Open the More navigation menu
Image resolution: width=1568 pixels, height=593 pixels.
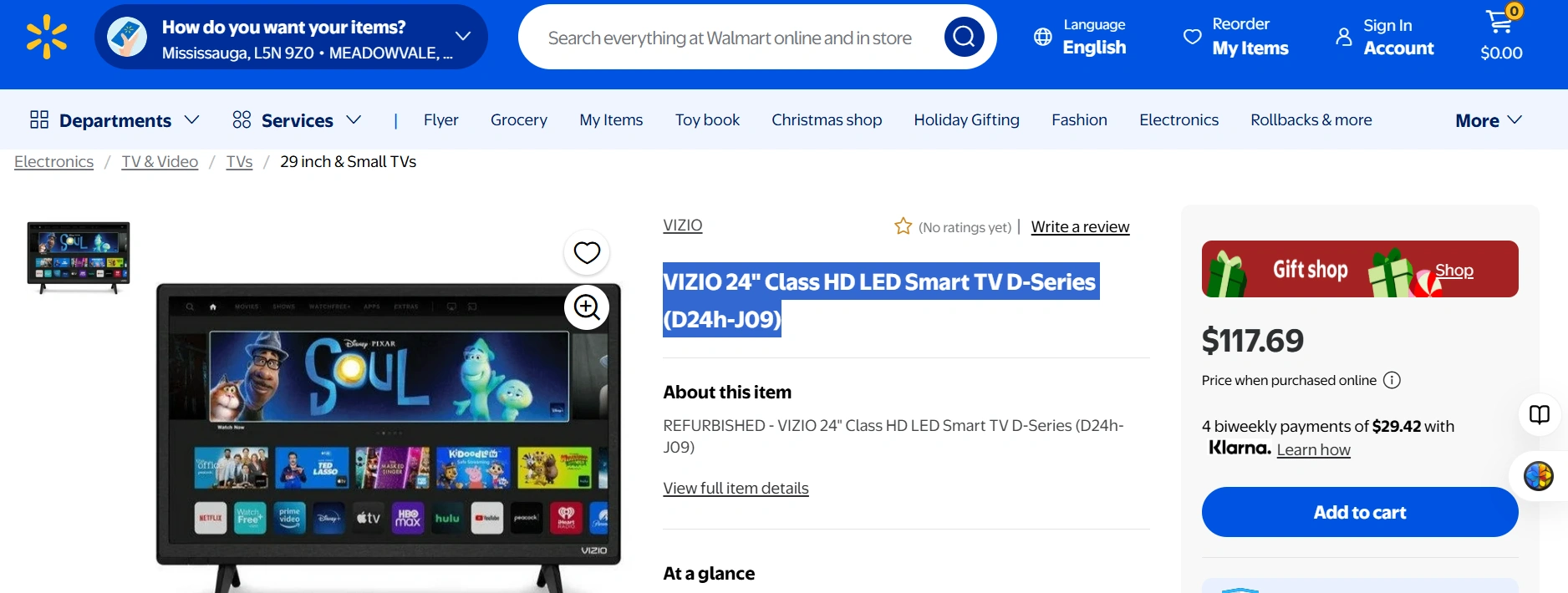click(1488, 120)
